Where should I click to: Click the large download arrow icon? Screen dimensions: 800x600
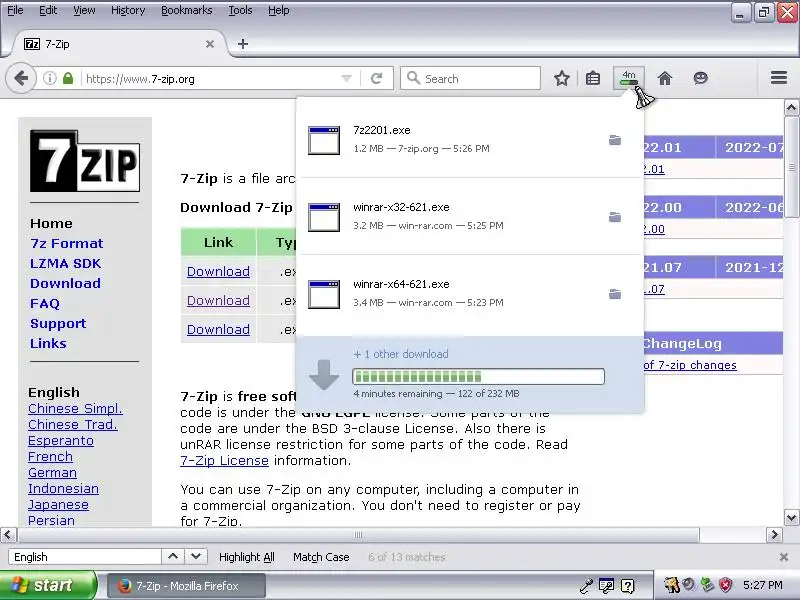coord(324,375)
